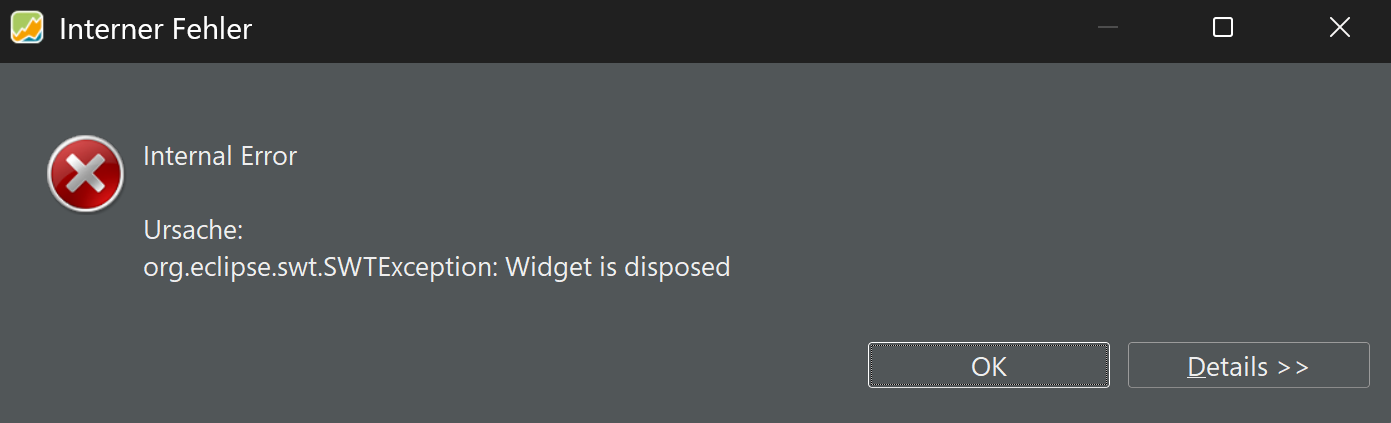Click the double chevron on Details button
The height and width of the screenshot is (423, 1391).
tap(1294, 367)
